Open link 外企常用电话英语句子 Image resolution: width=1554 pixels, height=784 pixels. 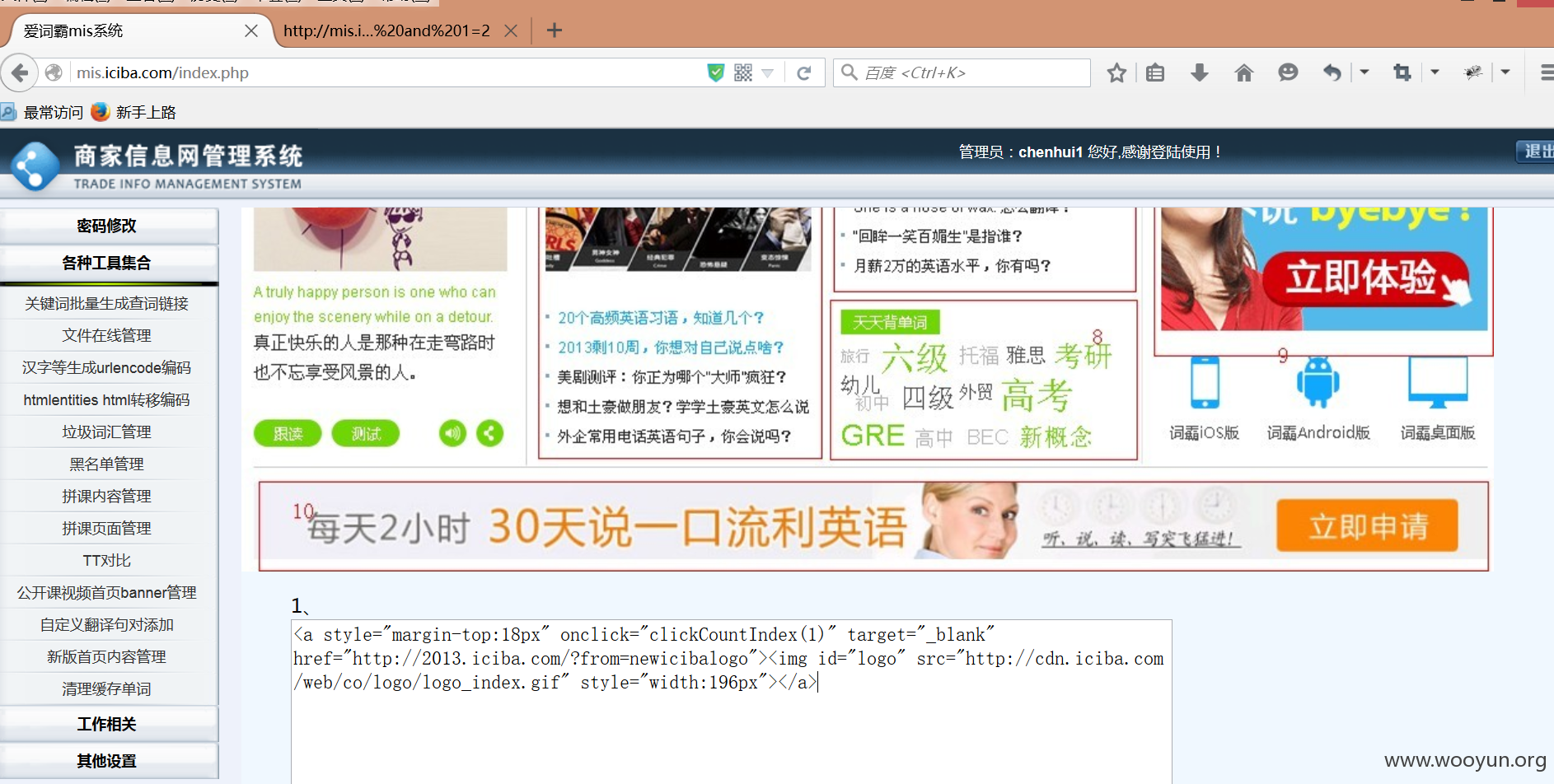click(674, 436)
